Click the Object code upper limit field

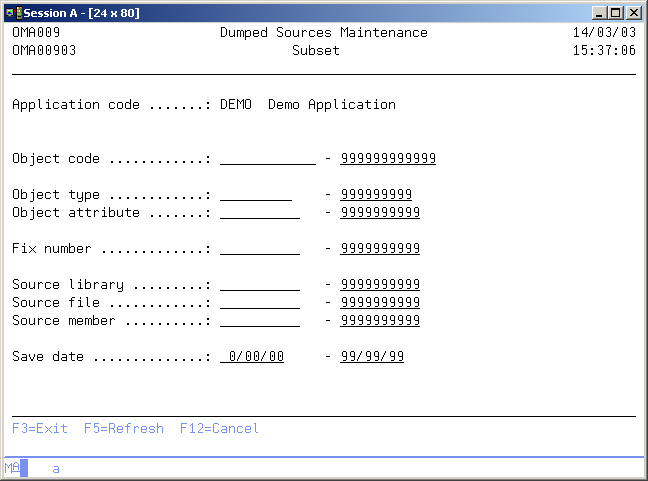388,158
